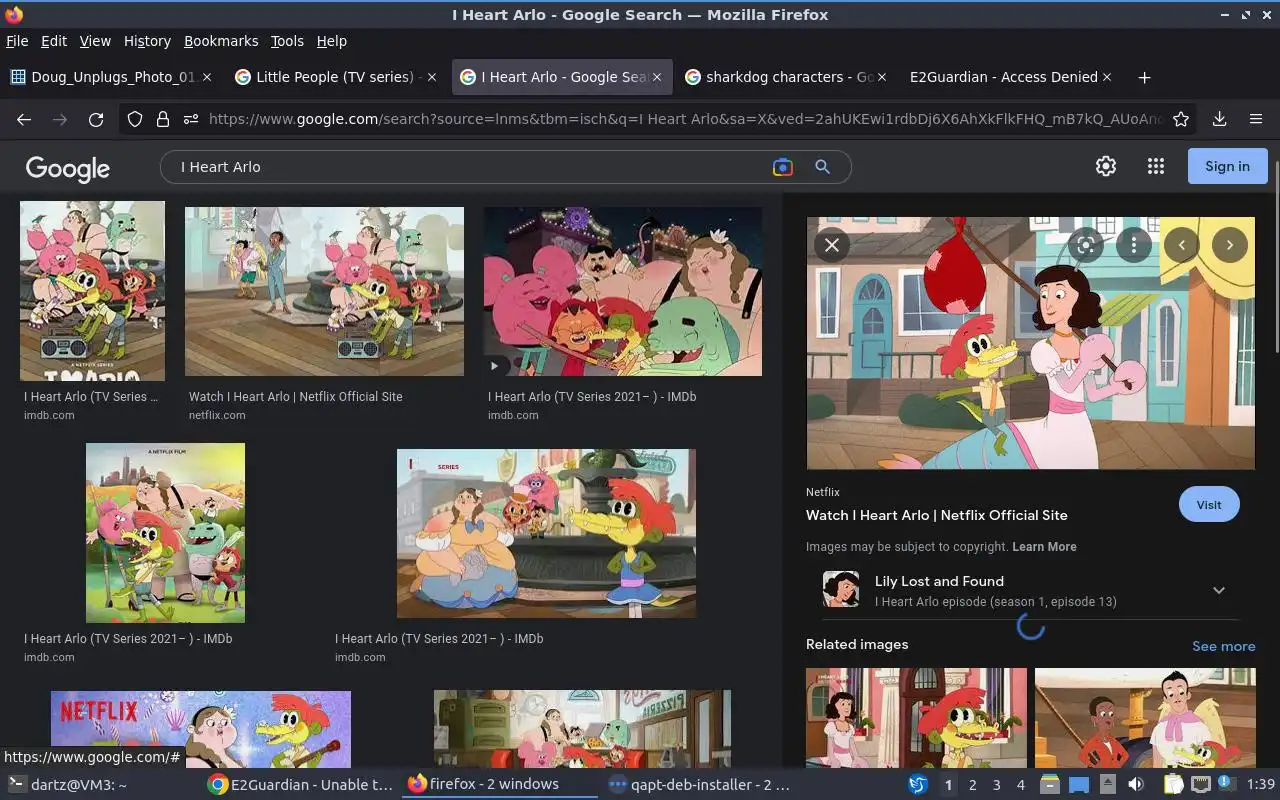The height and width of the screenshot is (800, 1280).
Task: Open a new browser tab
Action: [x=1145, y=77]
